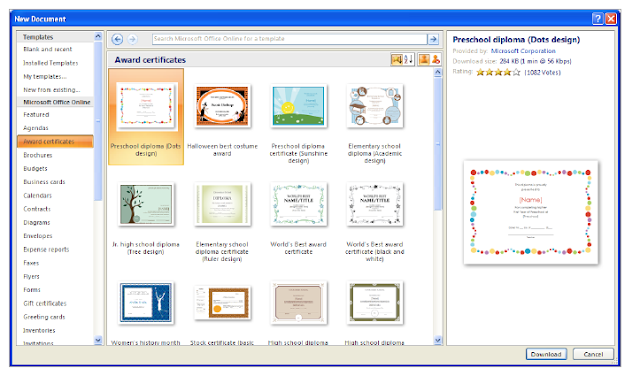
Task: Click the category list scrollbar thumb
Action: pos(98,121)
